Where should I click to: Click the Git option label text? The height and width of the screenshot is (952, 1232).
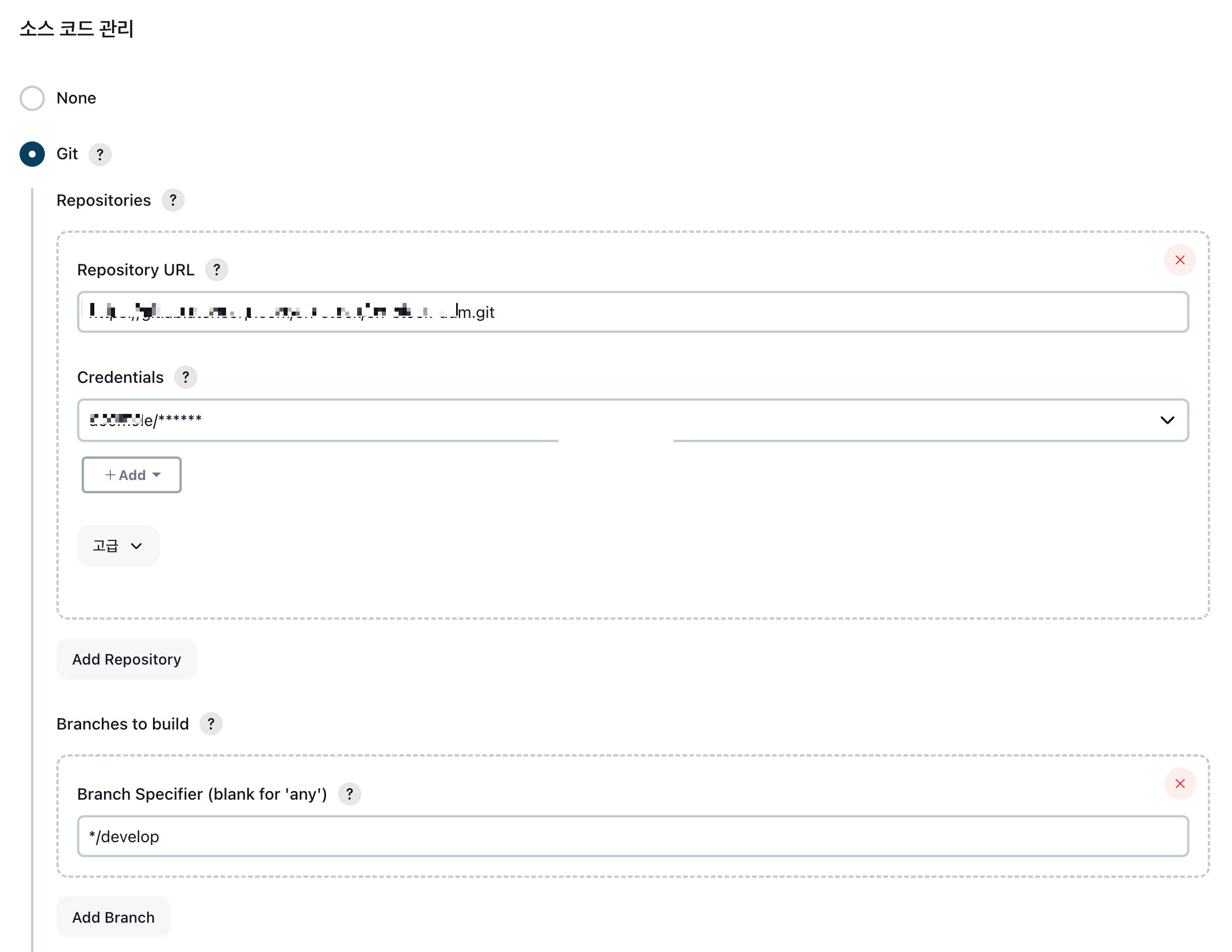[x=67, y=154]
